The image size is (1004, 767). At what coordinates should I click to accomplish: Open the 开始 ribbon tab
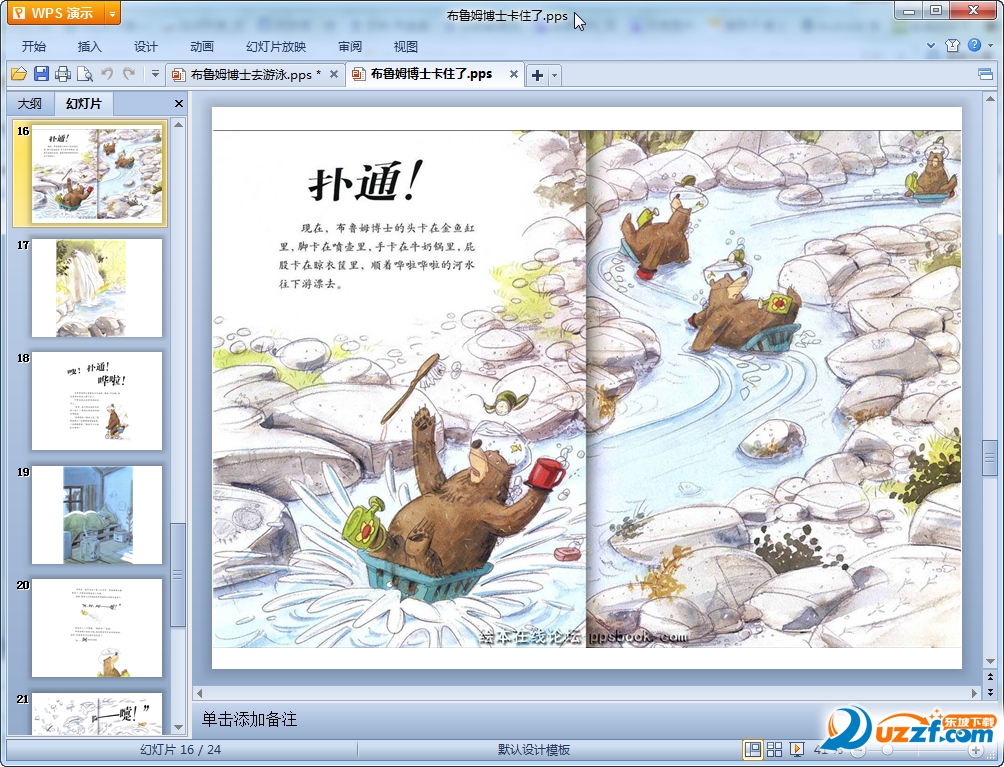(x=33, y=46)
